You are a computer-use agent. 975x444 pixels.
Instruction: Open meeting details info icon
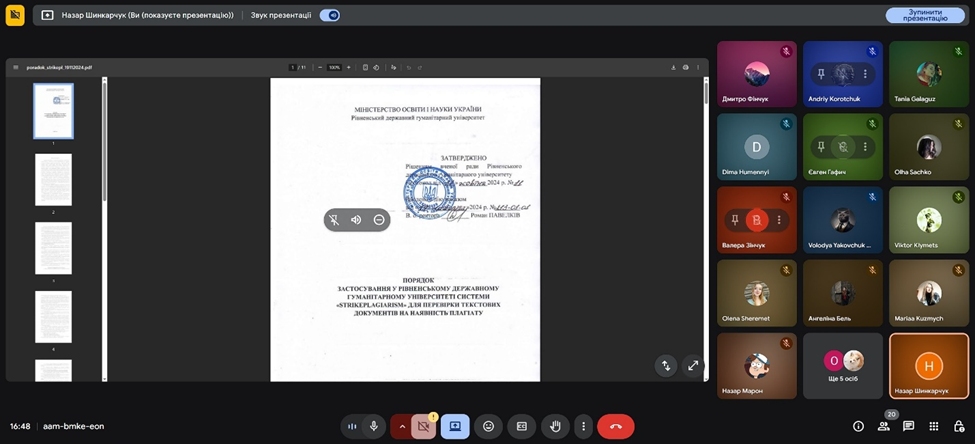(x=858, y=426)
